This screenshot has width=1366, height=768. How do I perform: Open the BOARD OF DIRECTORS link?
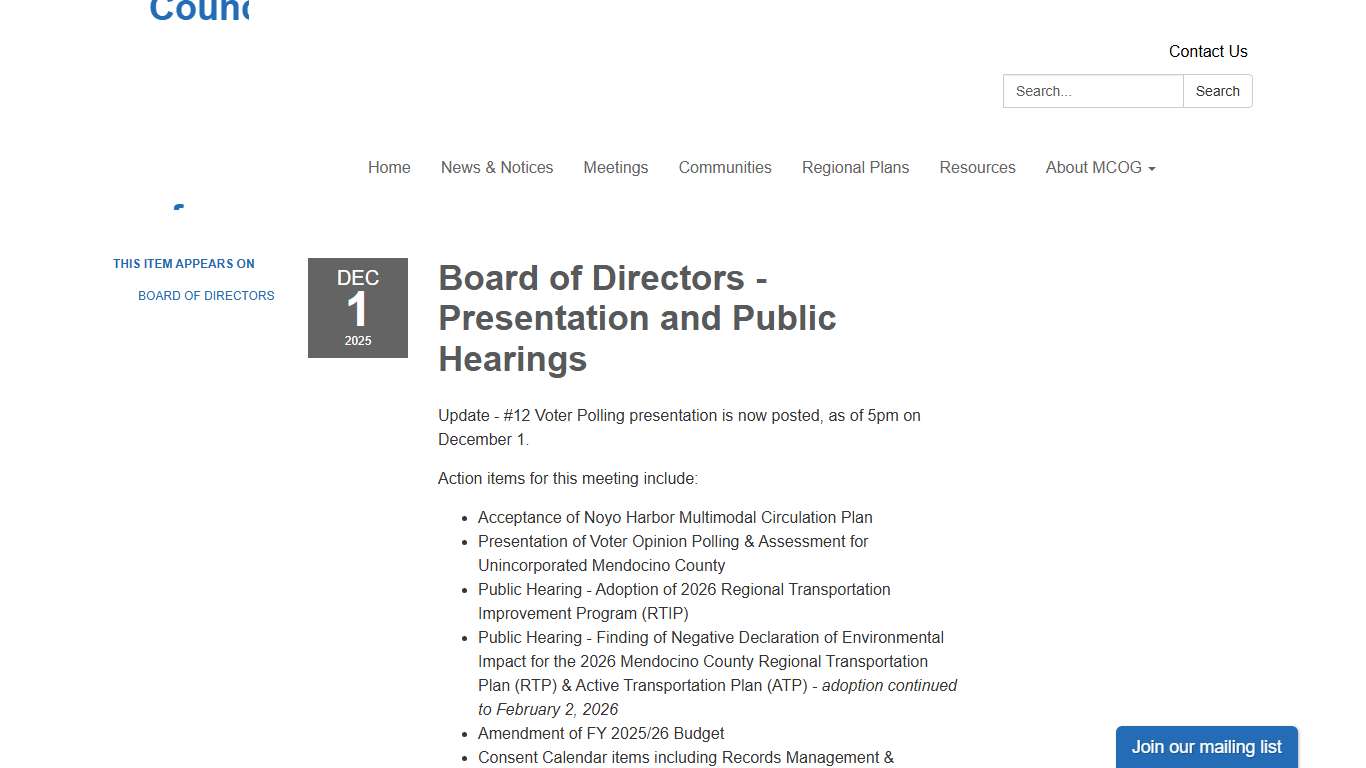tap(206, 295)
